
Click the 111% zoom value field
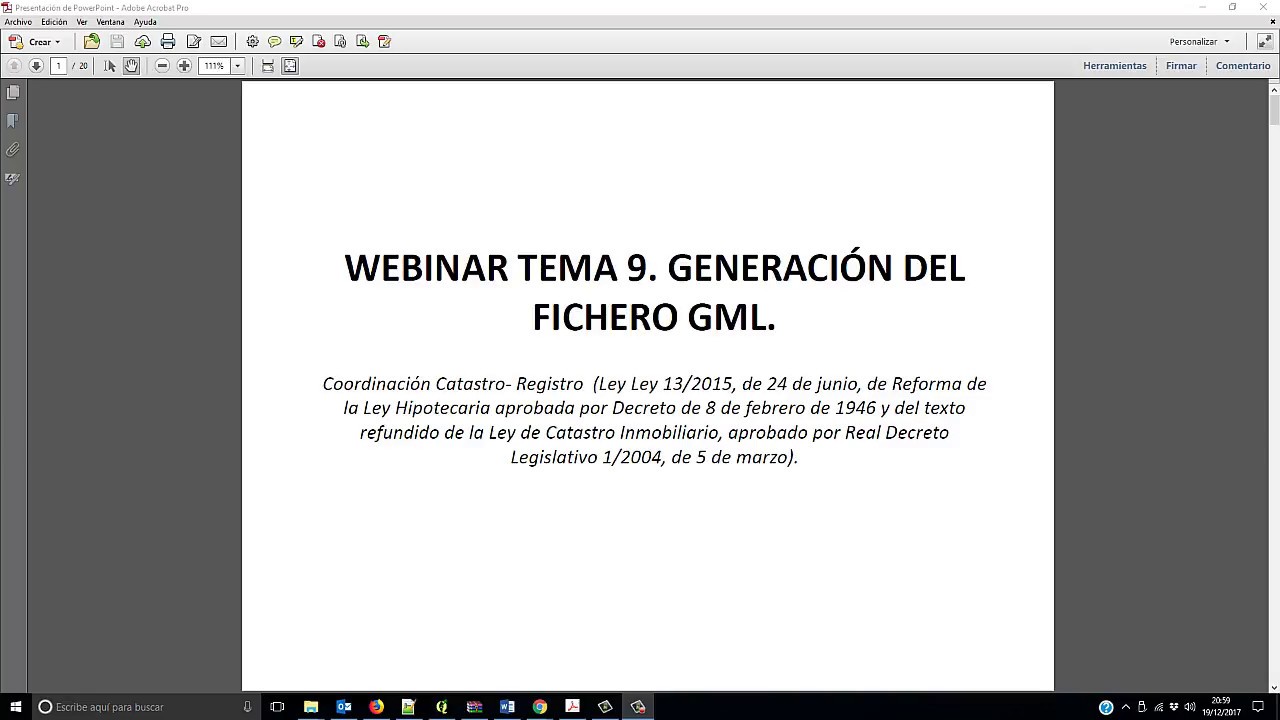click(214, 65)
